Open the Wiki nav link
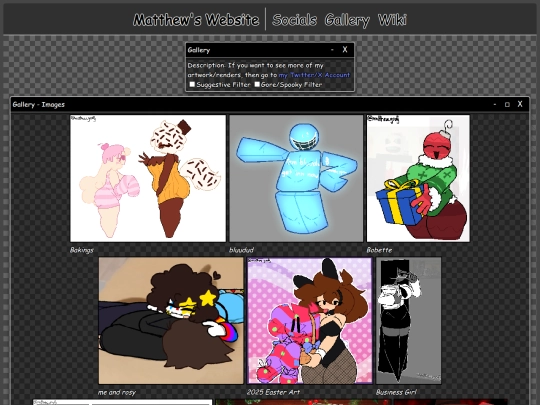The image size is (540, 405). pyautogui.click(x=392, y=20)
